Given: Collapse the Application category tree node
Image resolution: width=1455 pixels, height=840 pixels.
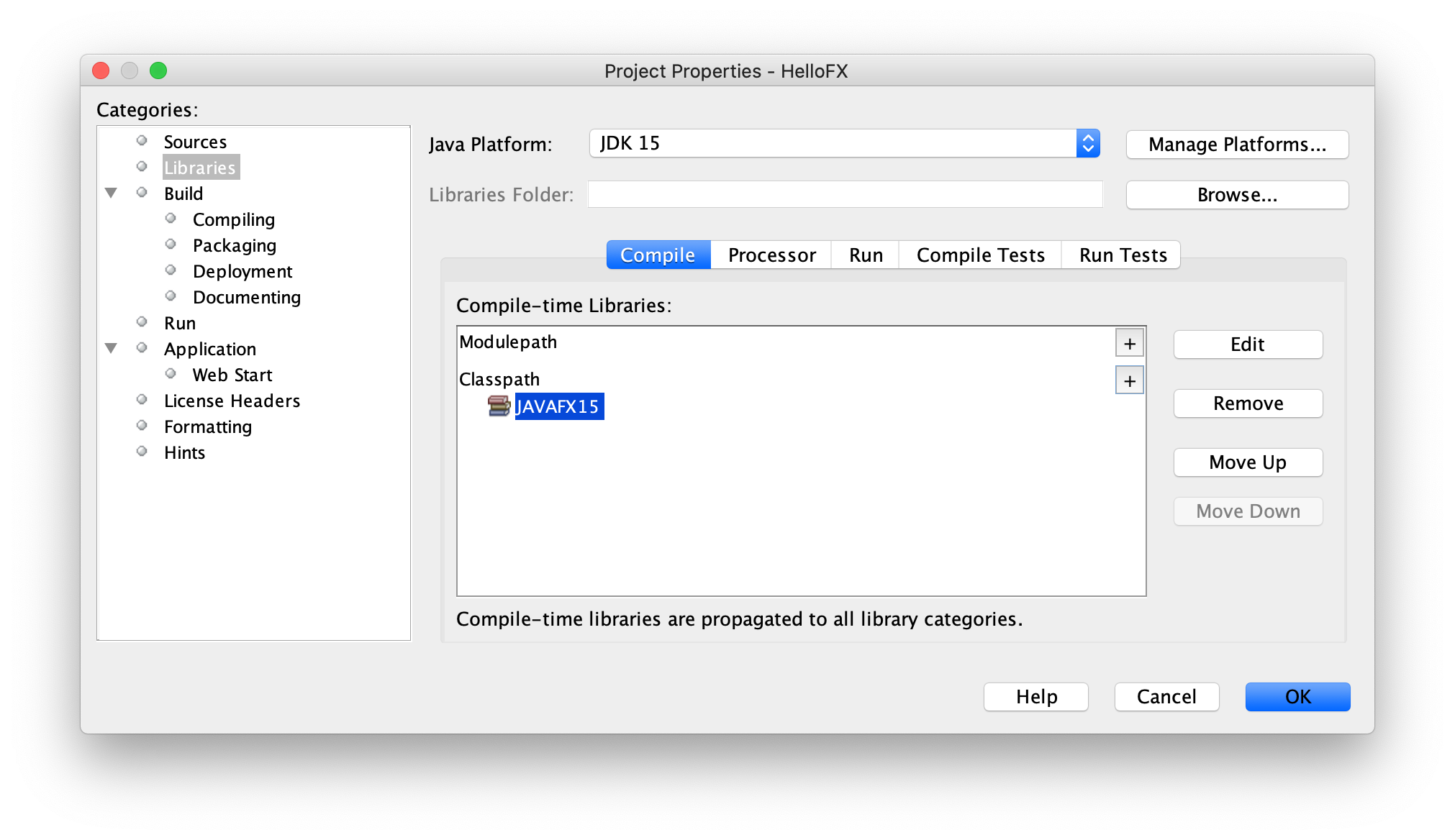Looking at the screenshot, I should 111,348.
